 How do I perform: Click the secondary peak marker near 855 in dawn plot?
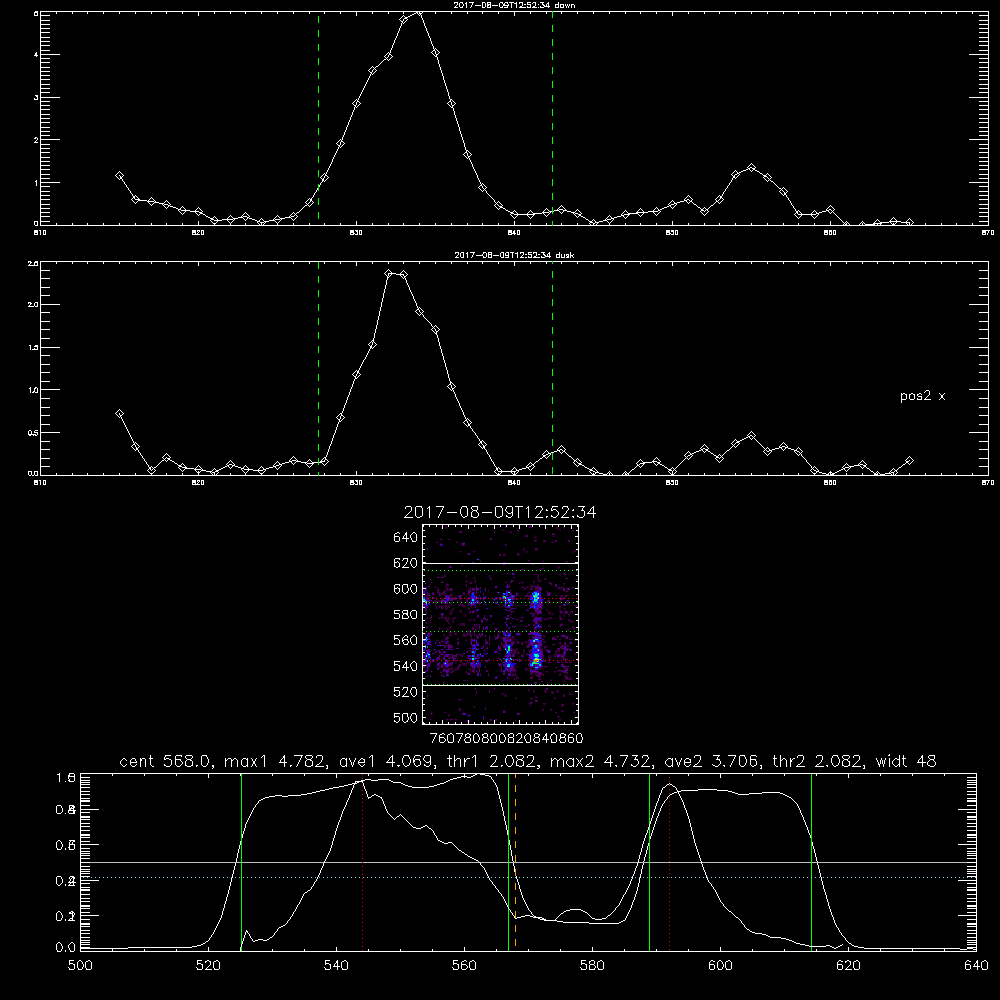751,168
